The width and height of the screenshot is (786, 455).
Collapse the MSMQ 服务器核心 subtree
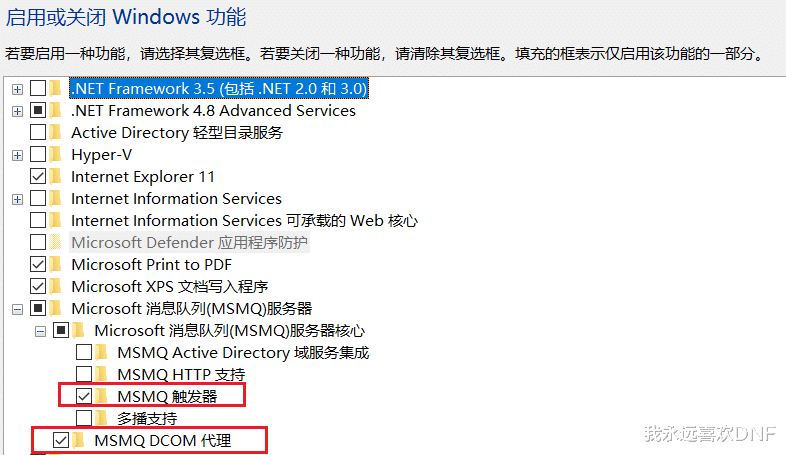pyautogui.click(x=40, y=330)
